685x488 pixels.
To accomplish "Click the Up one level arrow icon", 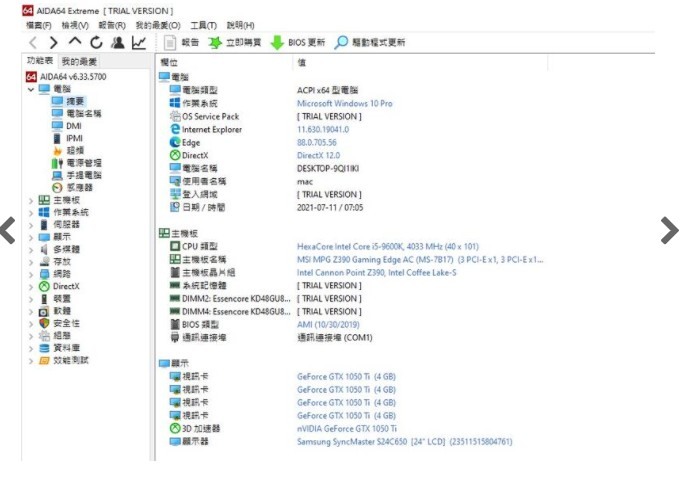I will tap(75, 42).
